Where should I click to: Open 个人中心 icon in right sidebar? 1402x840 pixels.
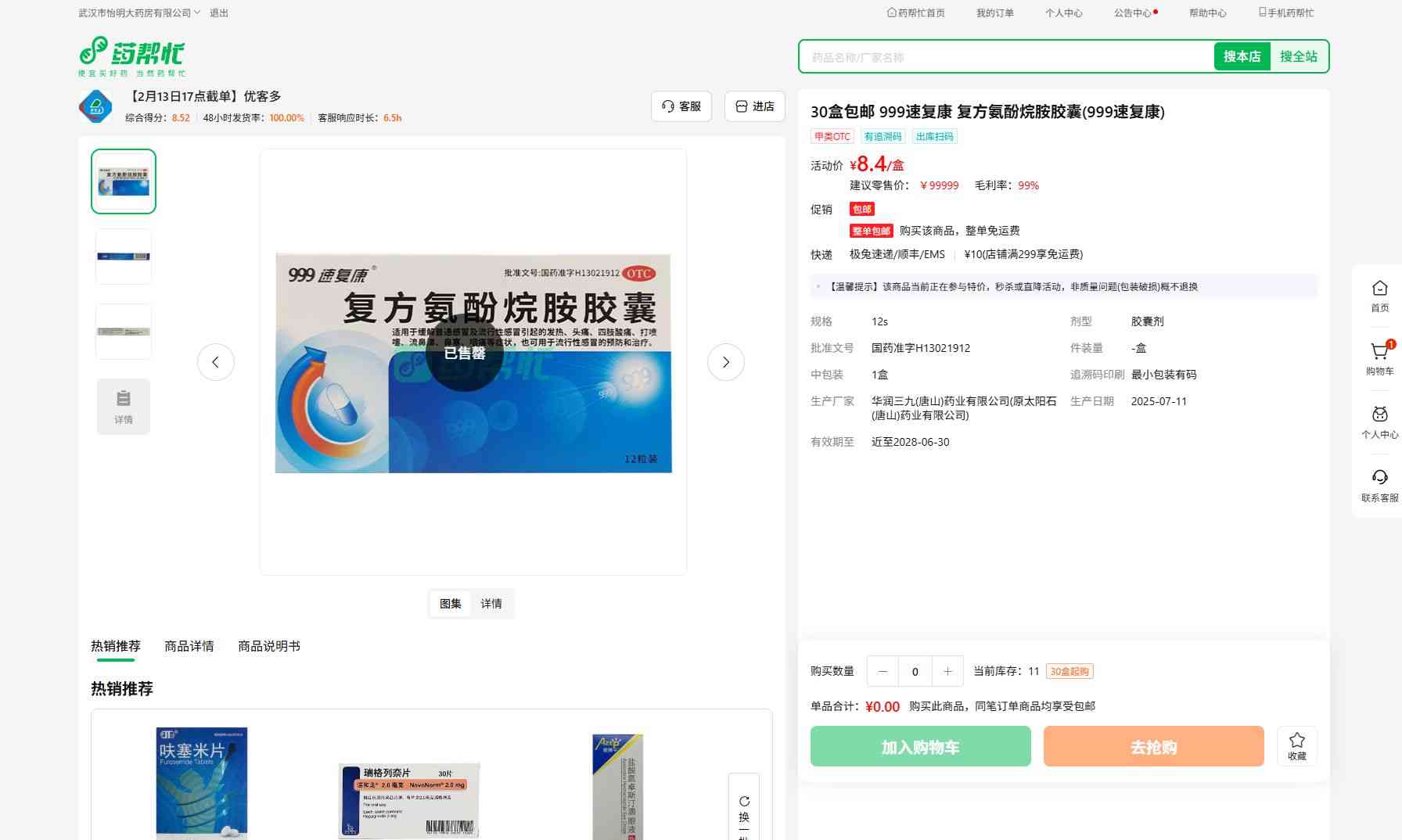coord(1379,415)
